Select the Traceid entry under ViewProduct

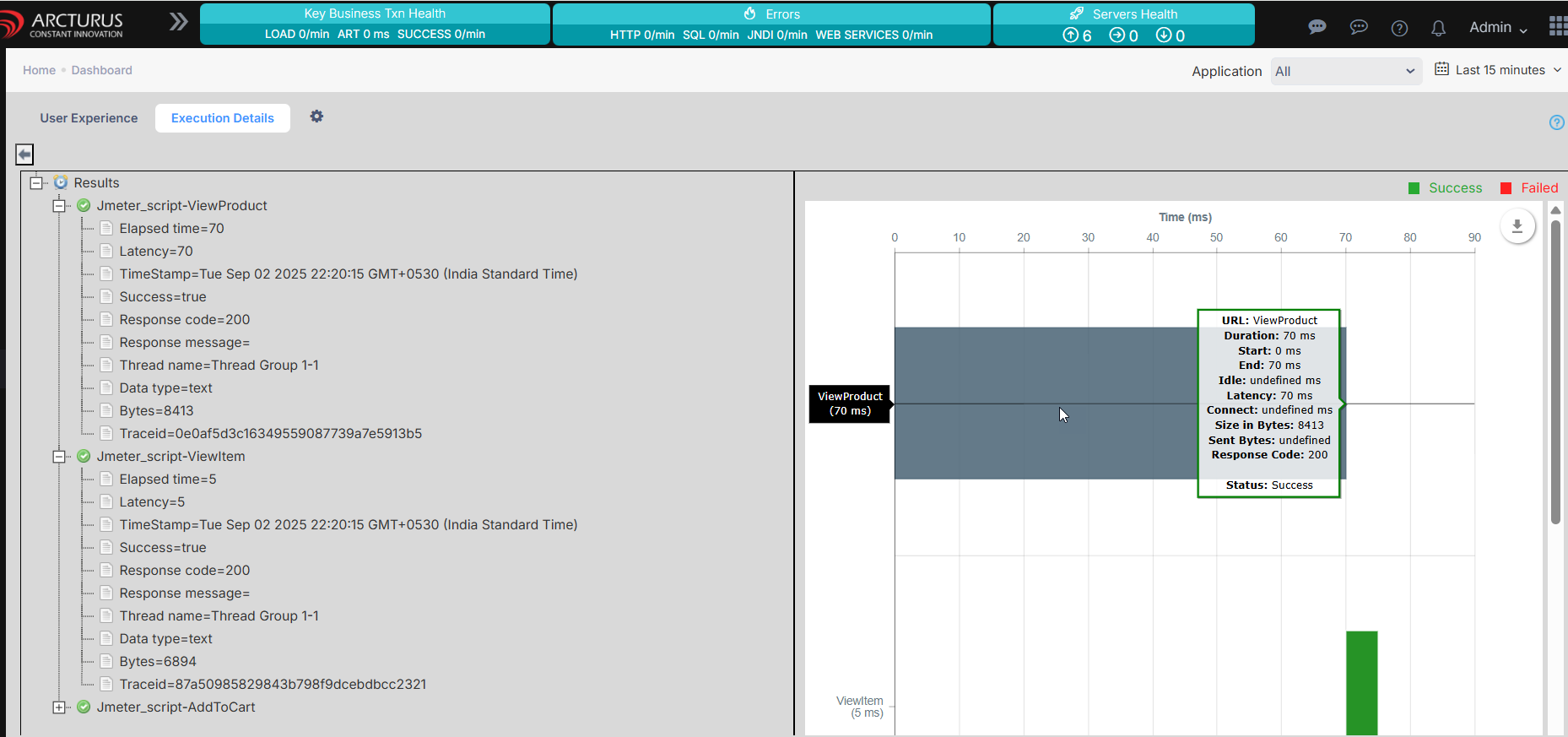click(x=270, y=434)
